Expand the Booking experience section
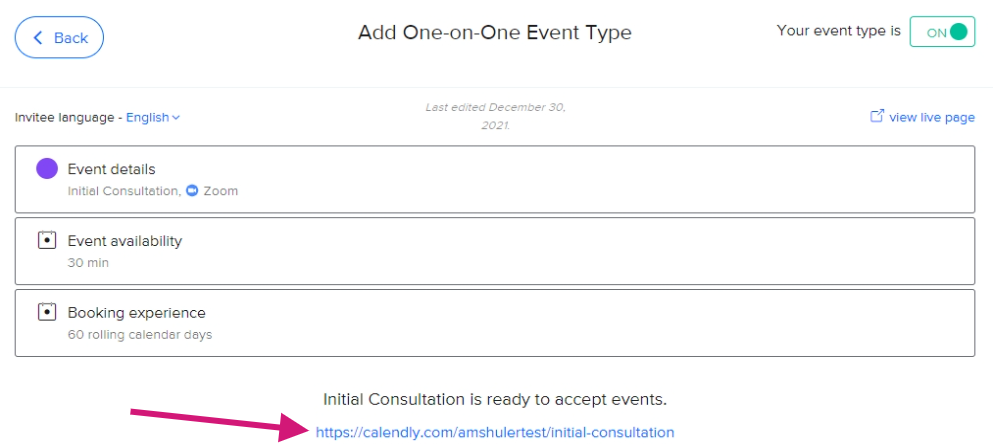Viewport: 993px width, 444px height. [495, 323]
